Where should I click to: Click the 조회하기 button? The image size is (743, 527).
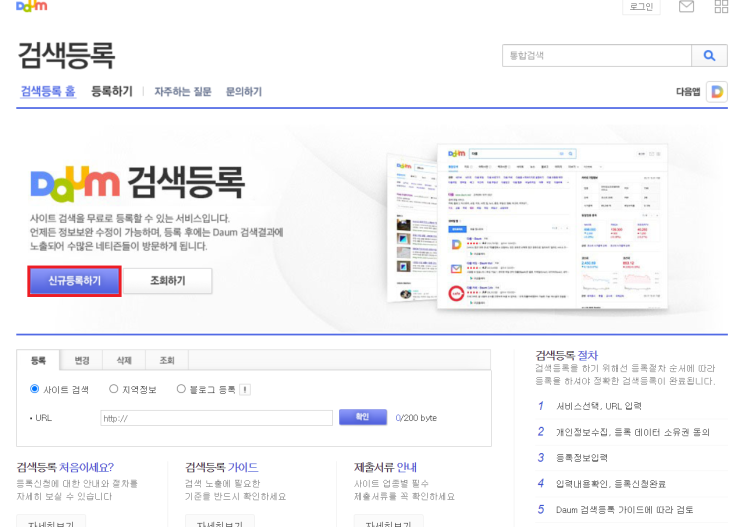click(168, 281)
